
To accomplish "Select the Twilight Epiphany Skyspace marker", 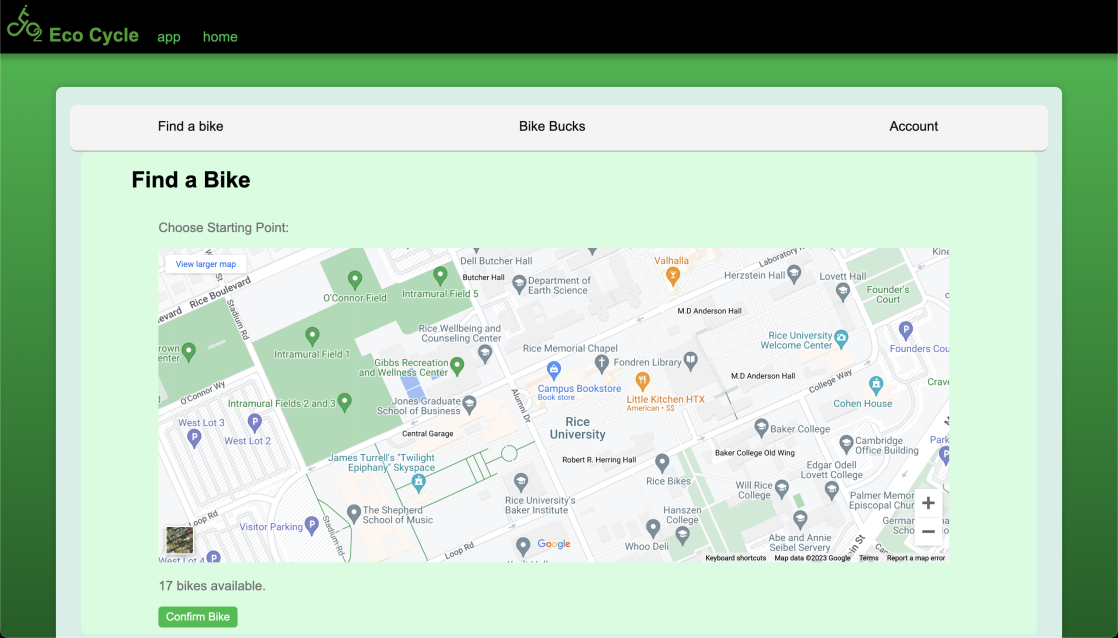I will pyautogui.click(x=419, y=483).
